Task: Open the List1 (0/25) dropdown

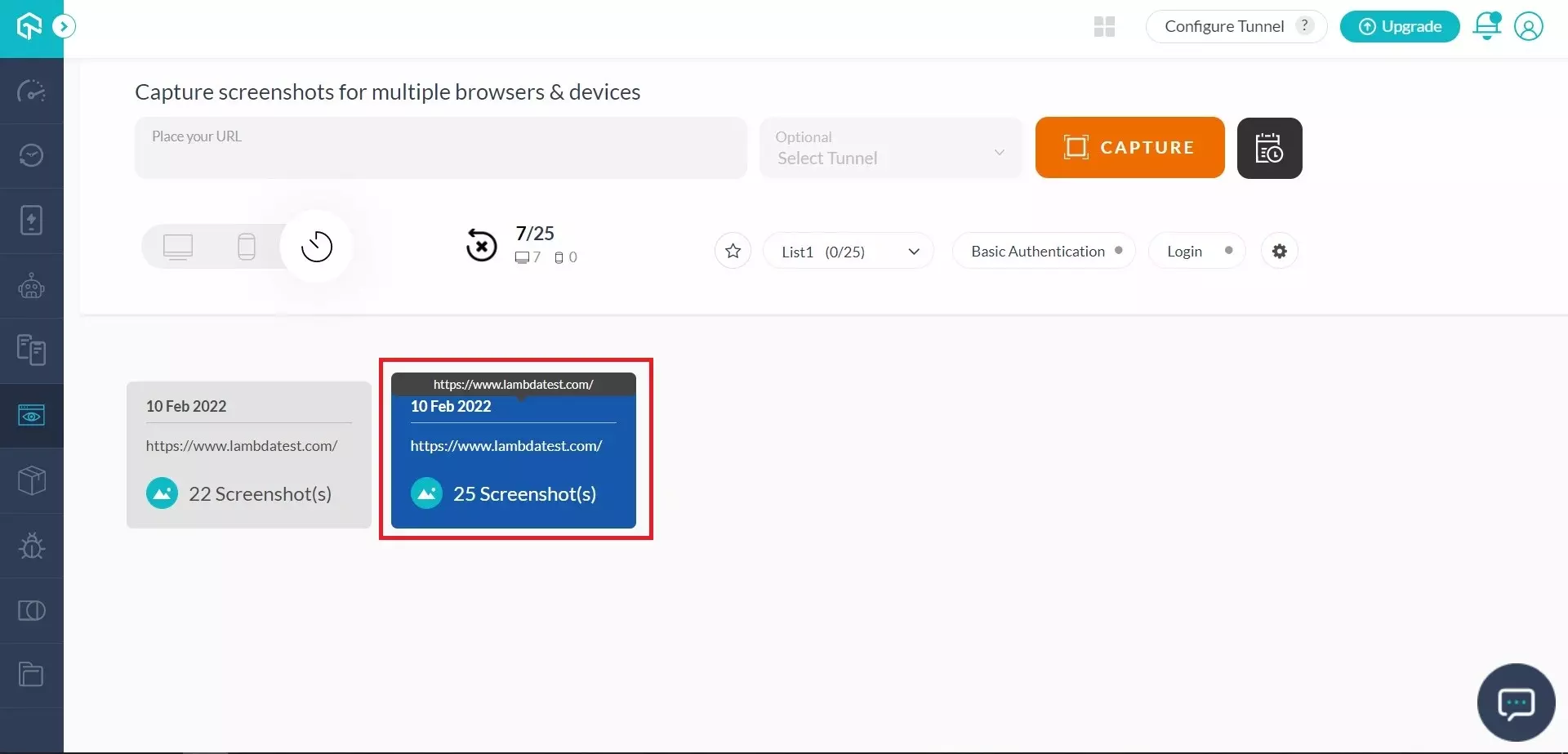Action: pos(848,252)
